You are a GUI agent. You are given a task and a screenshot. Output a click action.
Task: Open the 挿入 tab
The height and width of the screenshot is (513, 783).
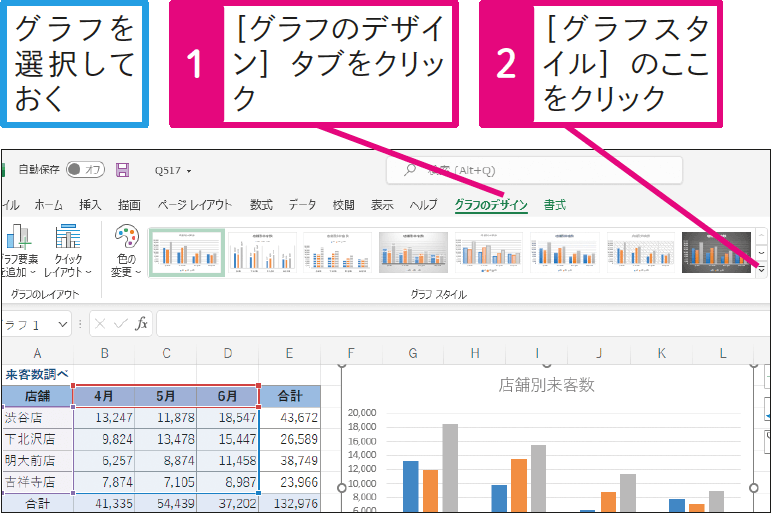pyautogui.click(x=90, y=205)
